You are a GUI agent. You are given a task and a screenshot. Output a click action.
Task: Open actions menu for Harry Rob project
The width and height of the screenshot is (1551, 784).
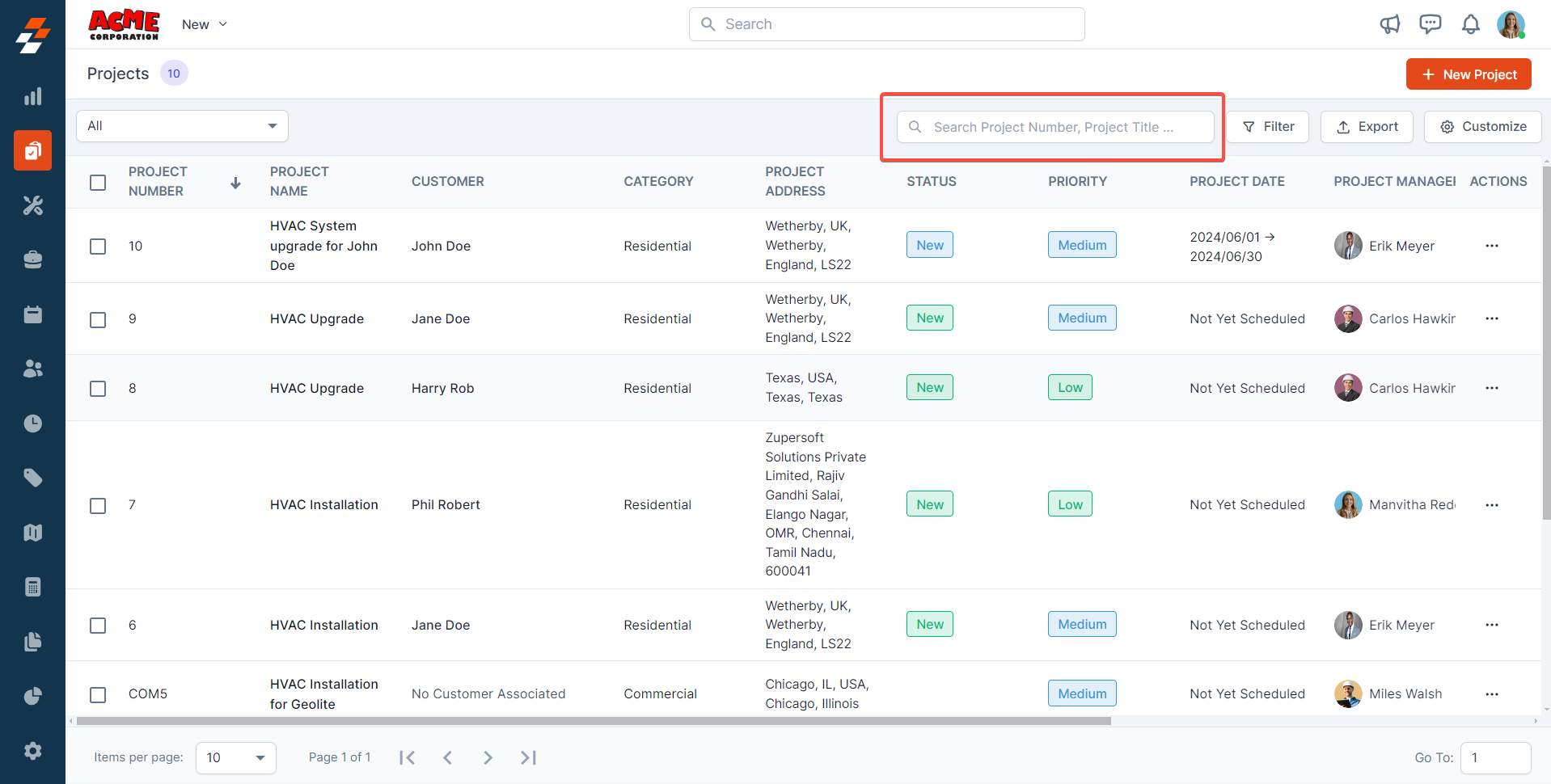point(1491,388)
